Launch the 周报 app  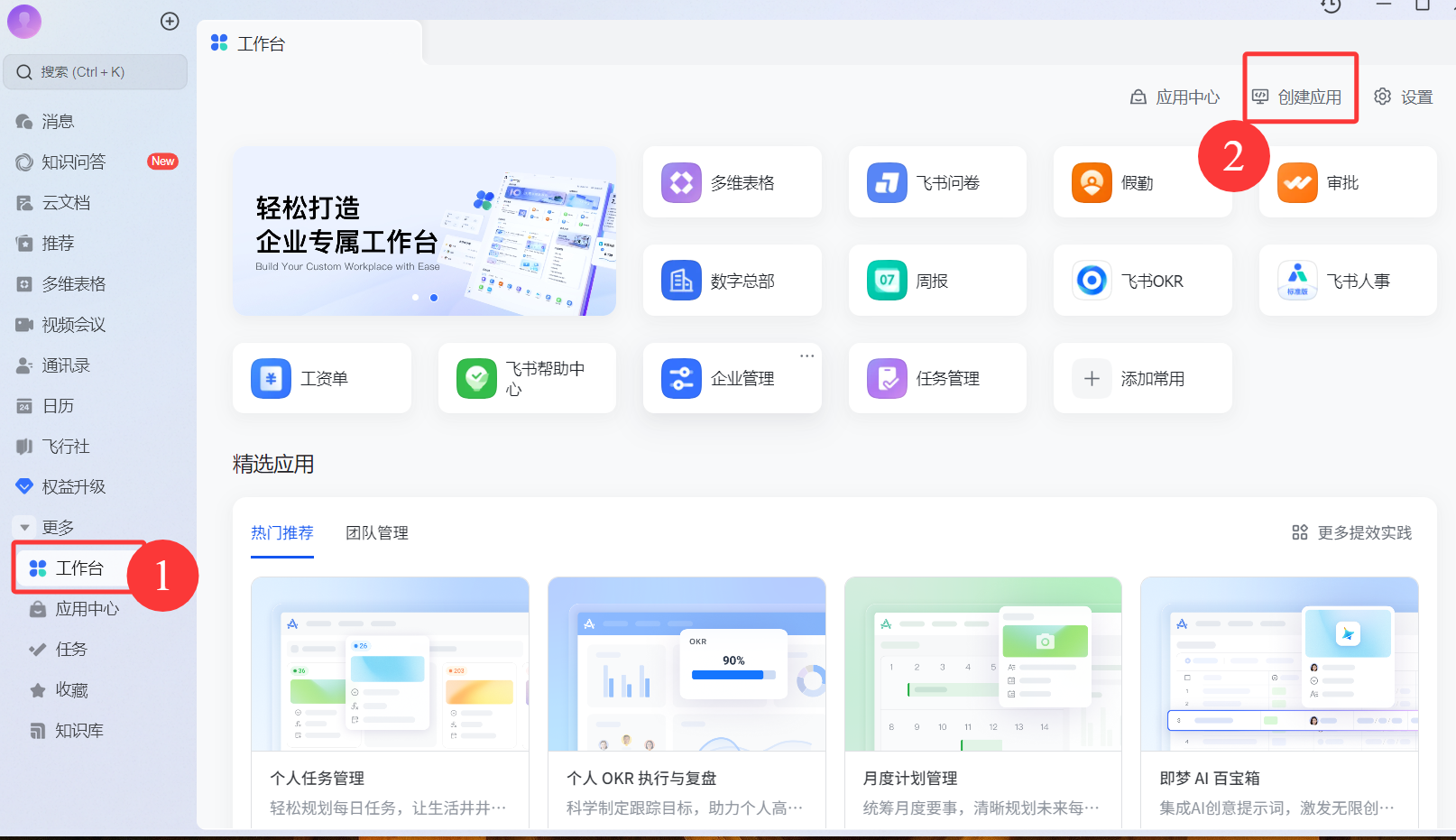click(937, 281)
